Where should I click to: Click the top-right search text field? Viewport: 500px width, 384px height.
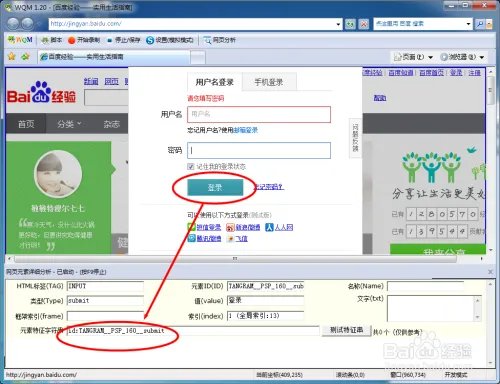pos(419,24)
